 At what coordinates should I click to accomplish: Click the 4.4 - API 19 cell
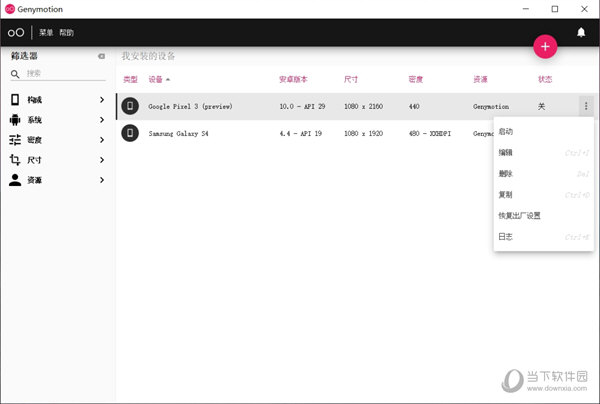click(x=300, y=134)
